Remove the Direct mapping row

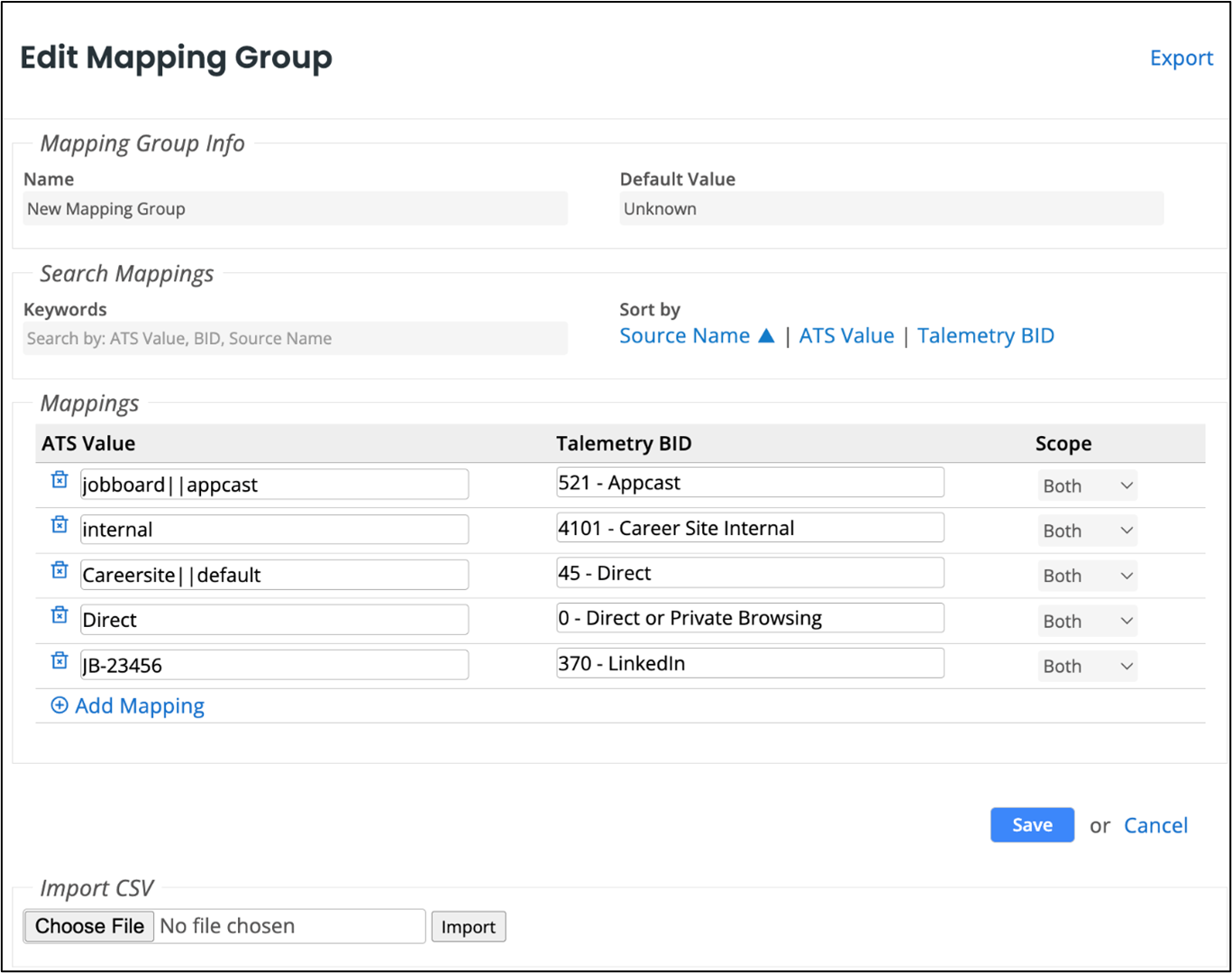[59, 614]
